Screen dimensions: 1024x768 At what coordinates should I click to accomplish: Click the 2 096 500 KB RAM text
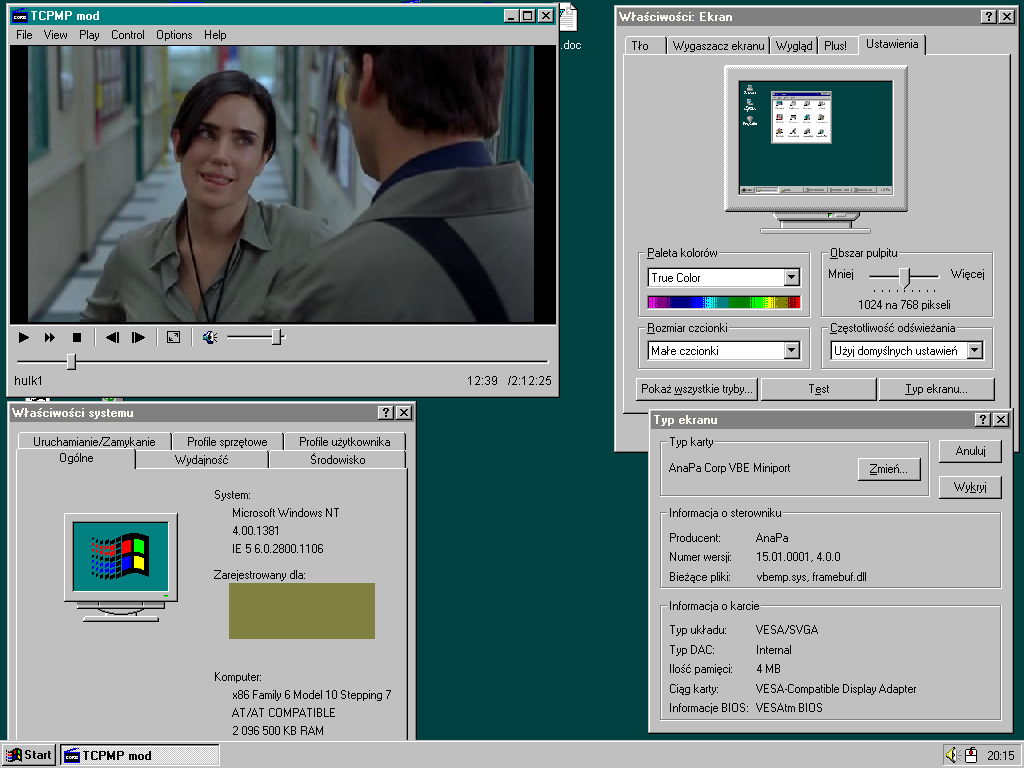[x=278, y=731]
